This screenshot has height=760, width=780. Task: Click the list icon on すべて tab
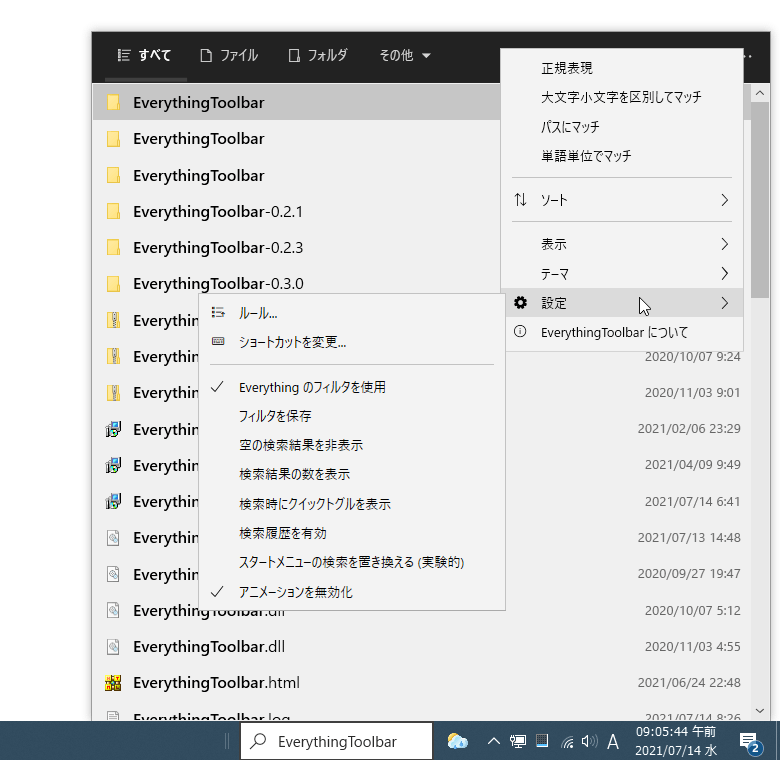pyautogui.click(x=123, y=55)
